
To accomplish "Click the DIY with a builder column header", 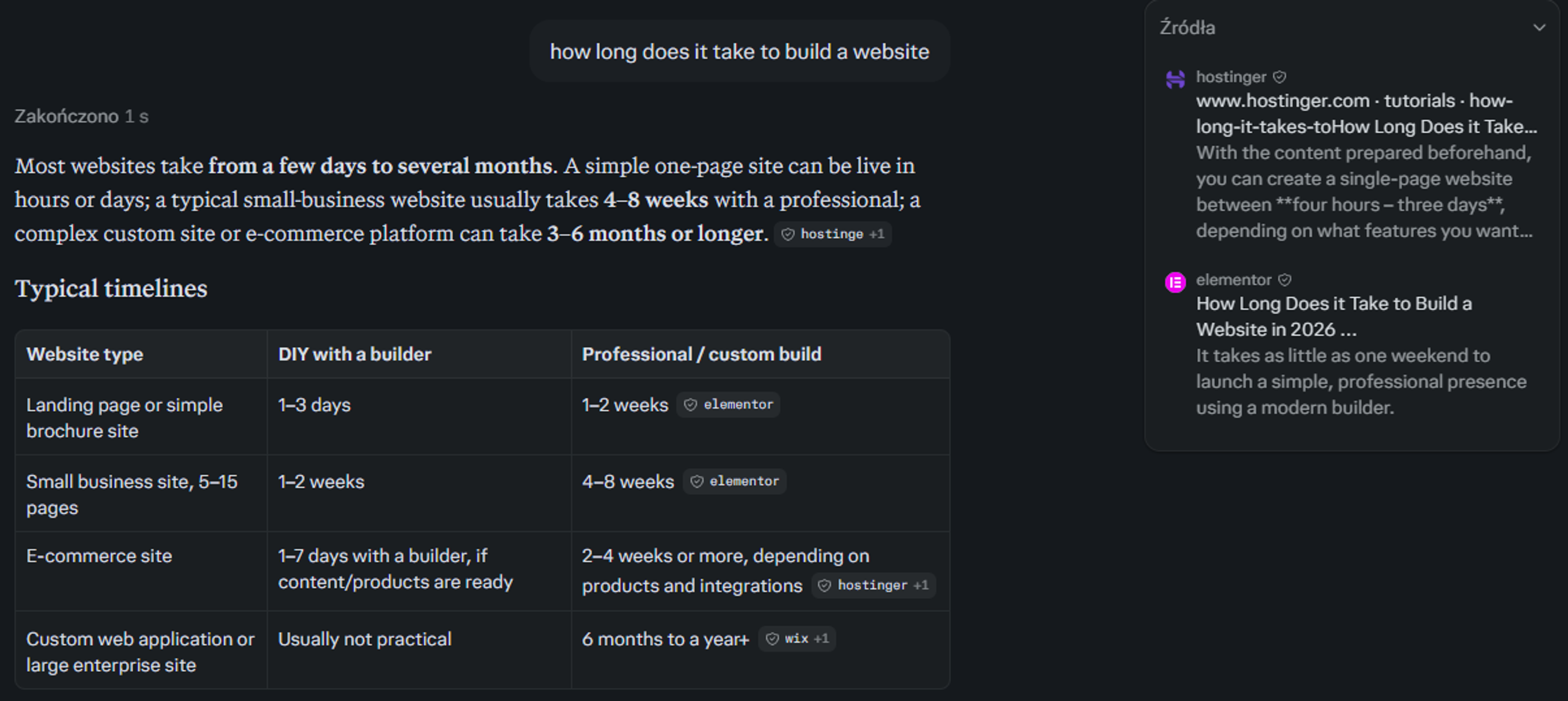I will click(354, 355).
